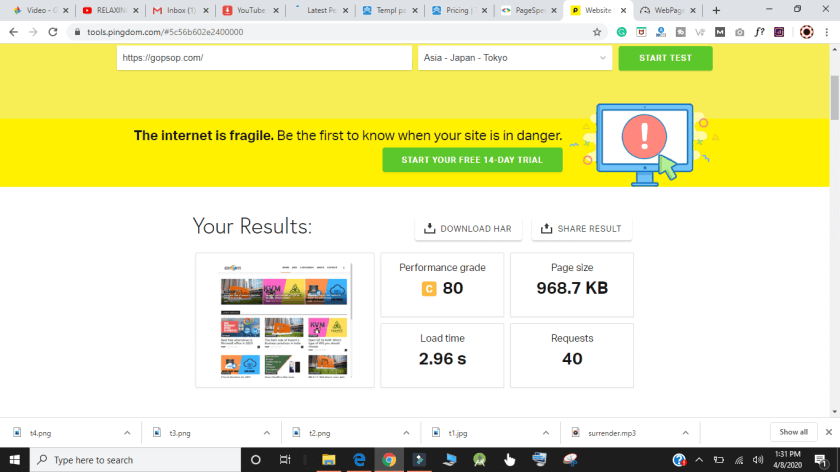Open File Explorer from the taskbar
840x472 pixels.
328,460
